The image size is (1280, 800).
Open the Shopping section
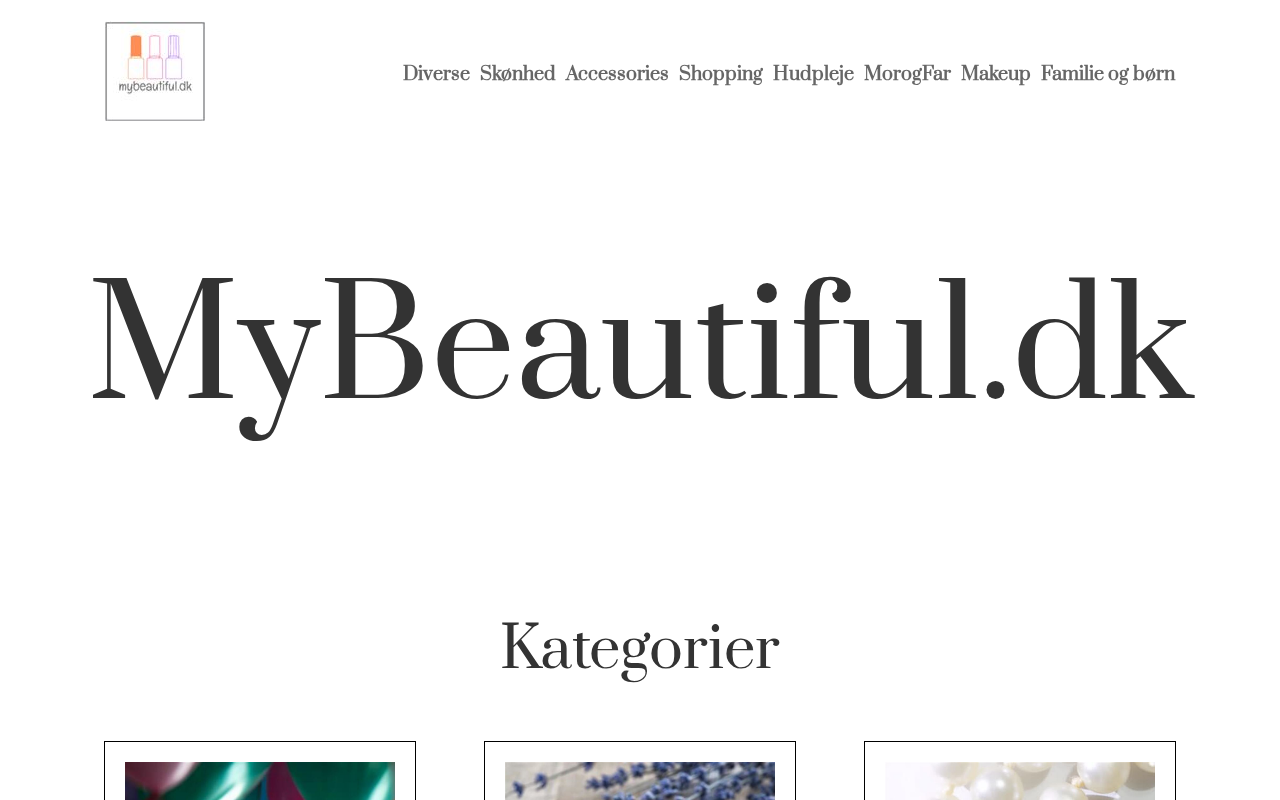coord(720,74)
